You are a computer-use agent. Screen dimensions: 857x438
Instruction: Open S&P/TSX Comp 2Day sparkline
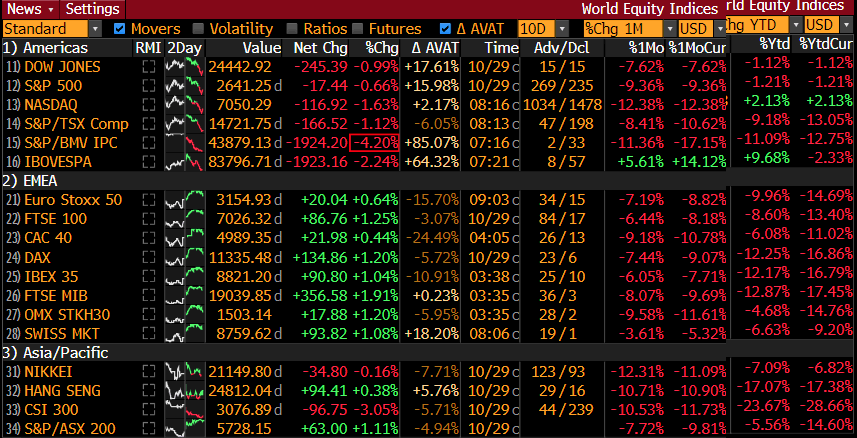(x=185, y=124)
